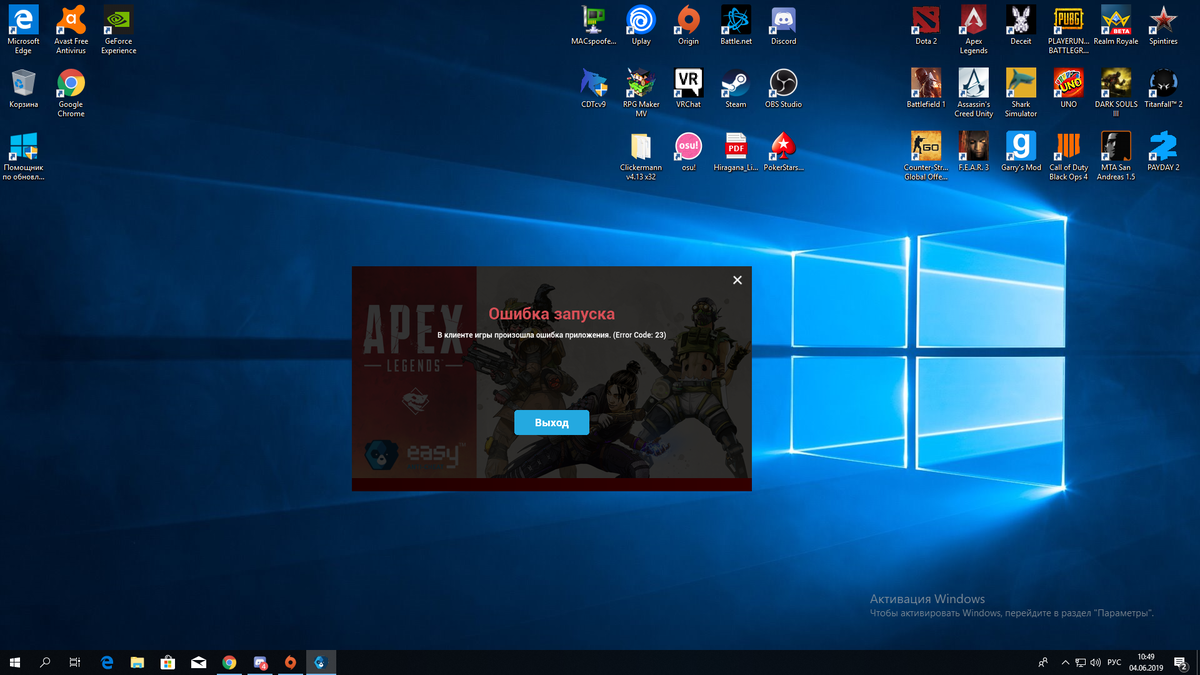Launch UNO game shortcut
Screen dimensions: 1200x675
[x=1068, y=88]
